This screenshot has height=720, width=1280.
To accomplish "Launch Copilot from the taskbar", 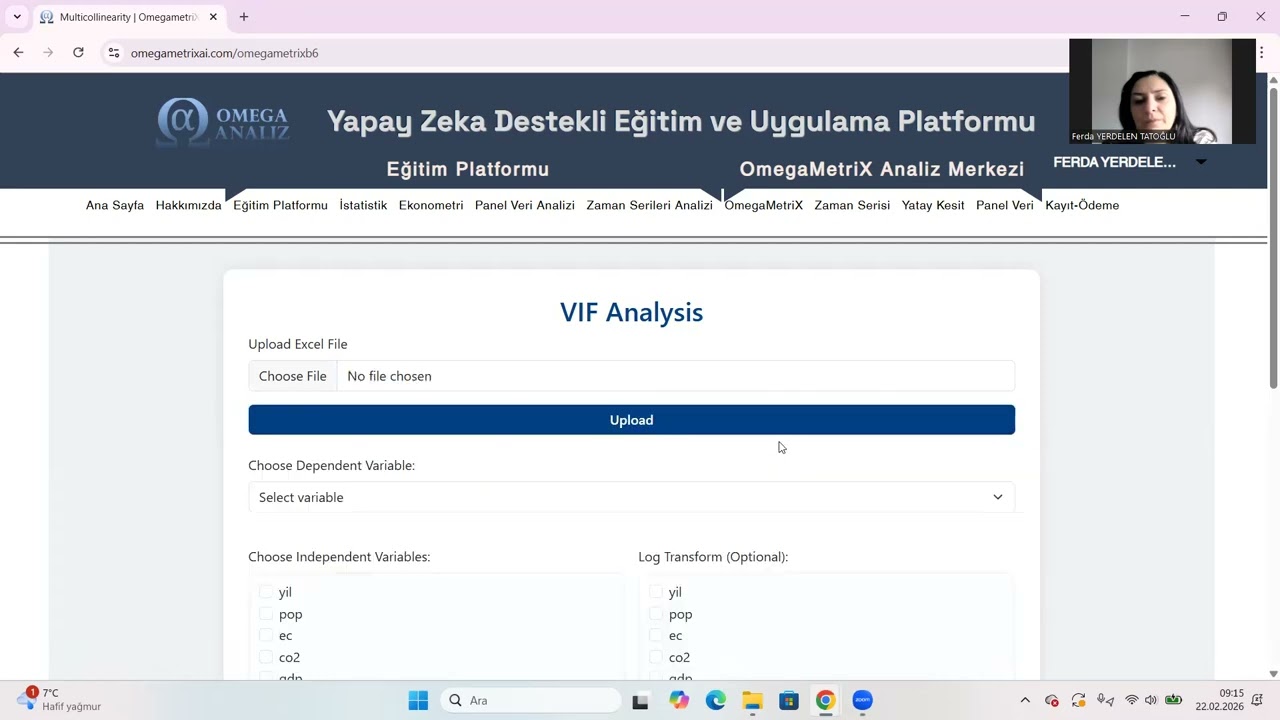I will pyautogui.click(x=679, y=700).
